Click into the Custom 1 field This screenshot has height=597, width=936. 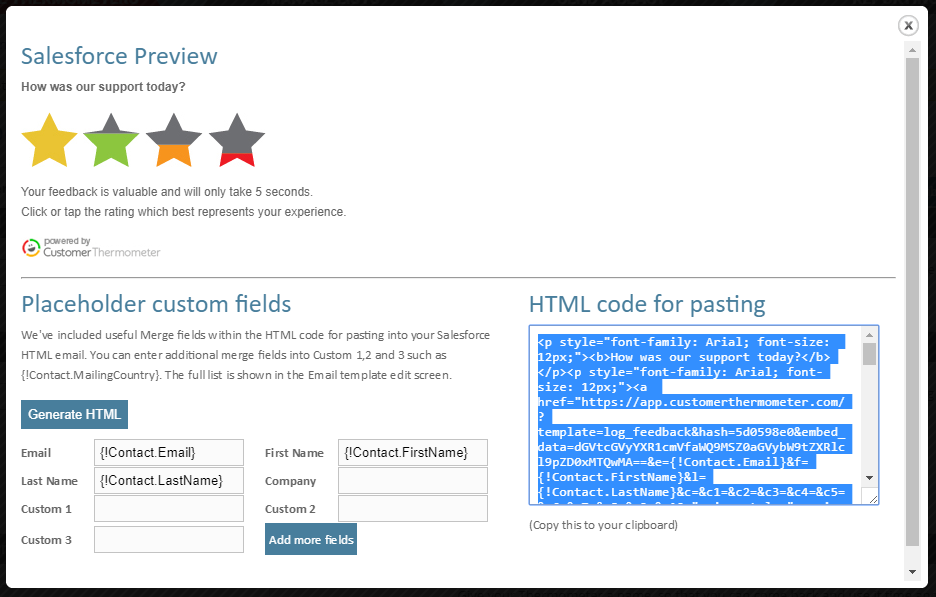[x=169, y=509]
